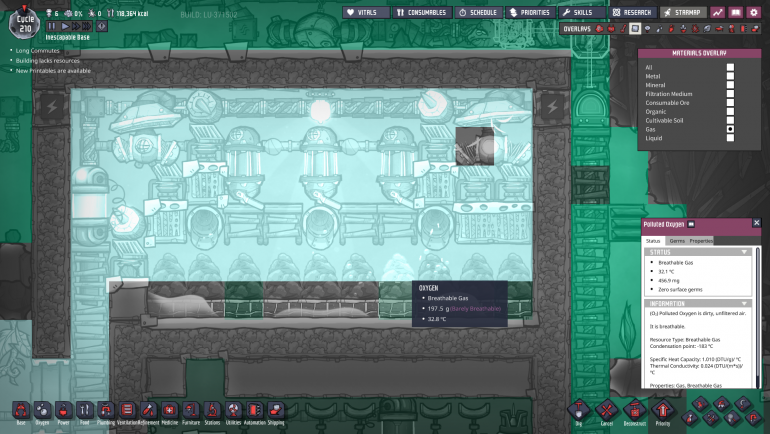Check the All materials filter
This screenshot has height=434, width=770.
730,67
